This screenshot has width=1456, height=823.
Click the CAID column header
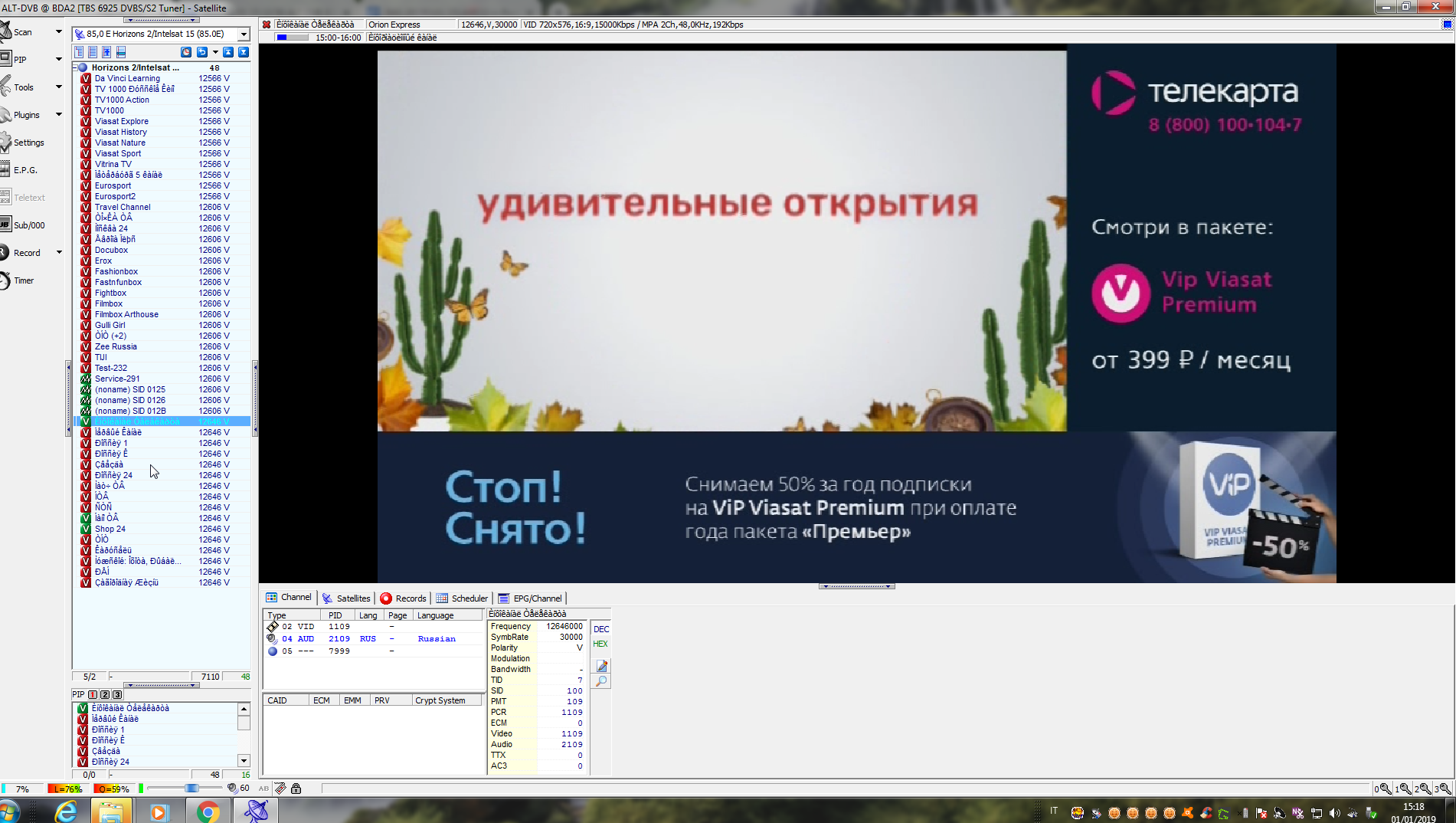click(x=286, y=700)
